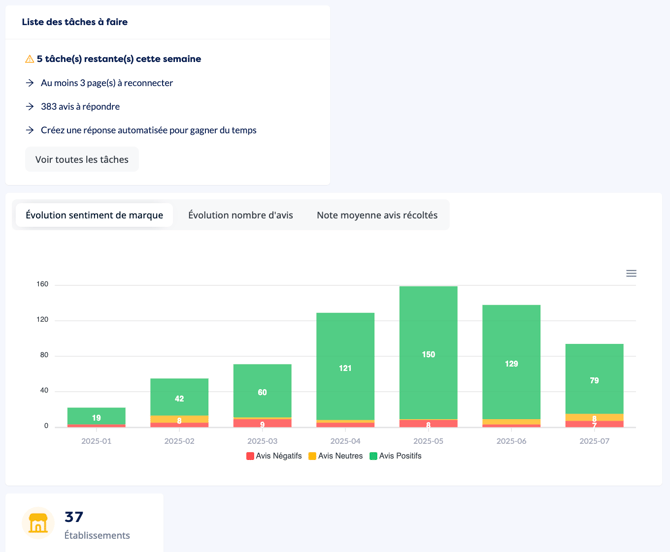Click the 'Voir toutes les tâches' button
The height and width of the screenshot is (552, 670).
[x=82, y=159]
